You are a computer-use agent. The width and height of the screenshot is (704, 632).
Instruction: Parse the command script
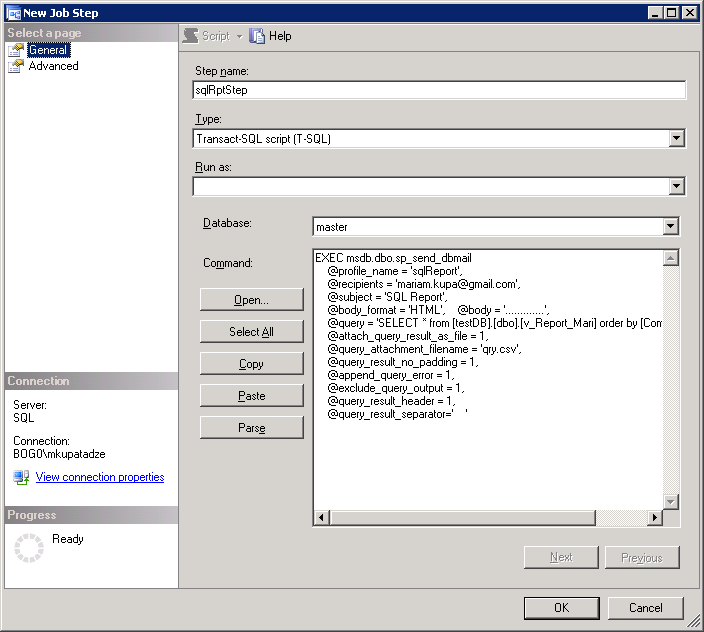point(251,428)
